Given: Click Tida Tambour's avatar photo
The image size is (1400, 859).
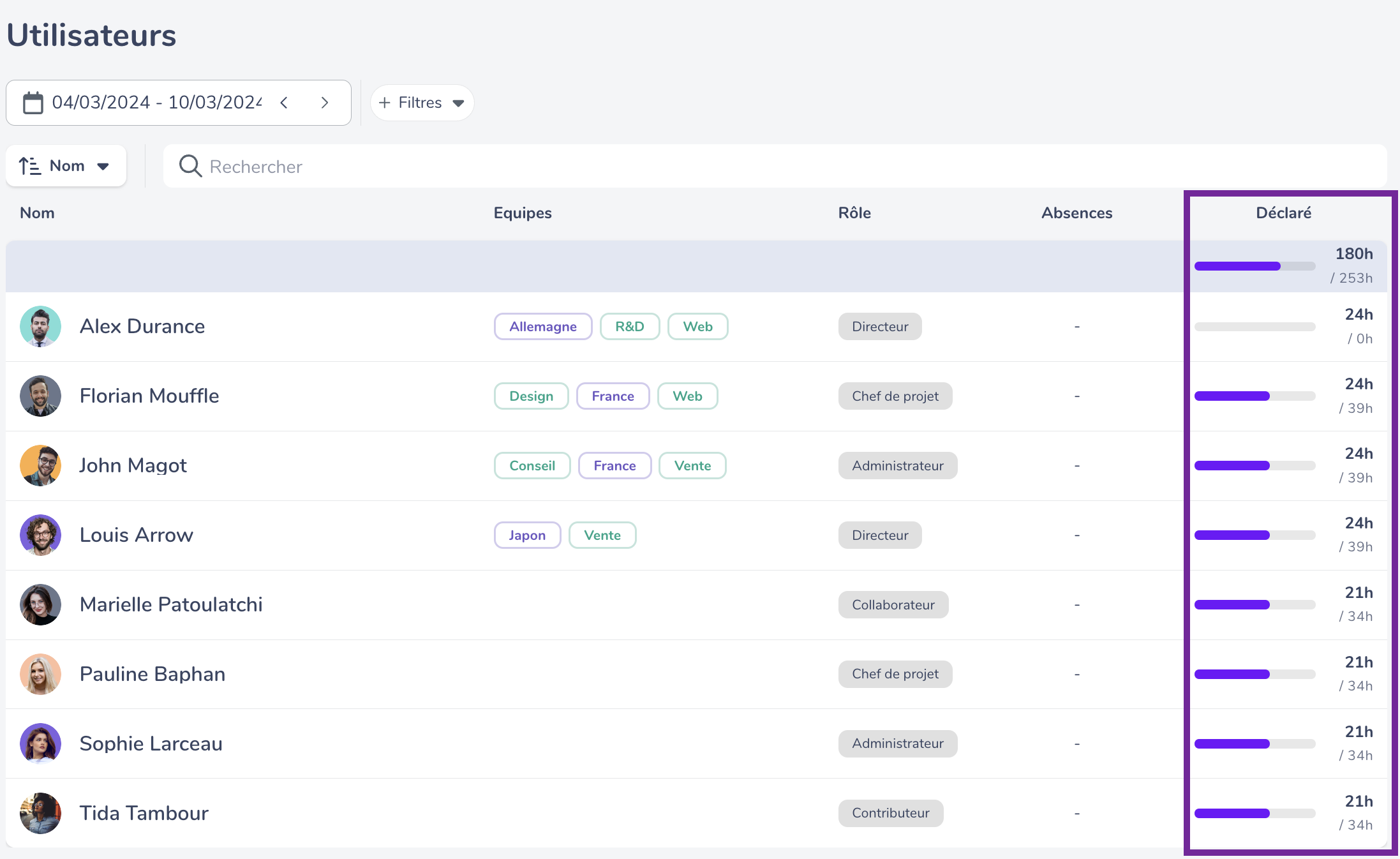Looking at the screenshot, I should [40, 813].
